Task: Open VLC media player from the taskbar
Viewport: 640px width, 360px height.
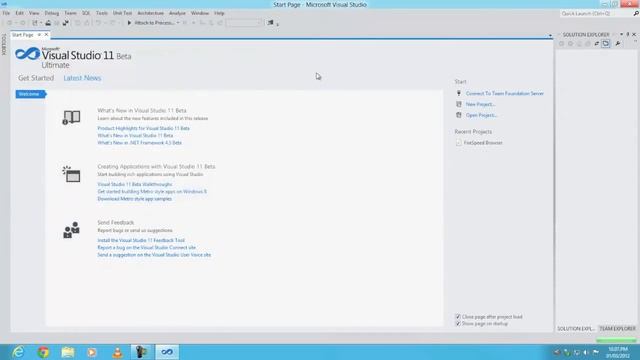Action: click(x=118, y=352)
